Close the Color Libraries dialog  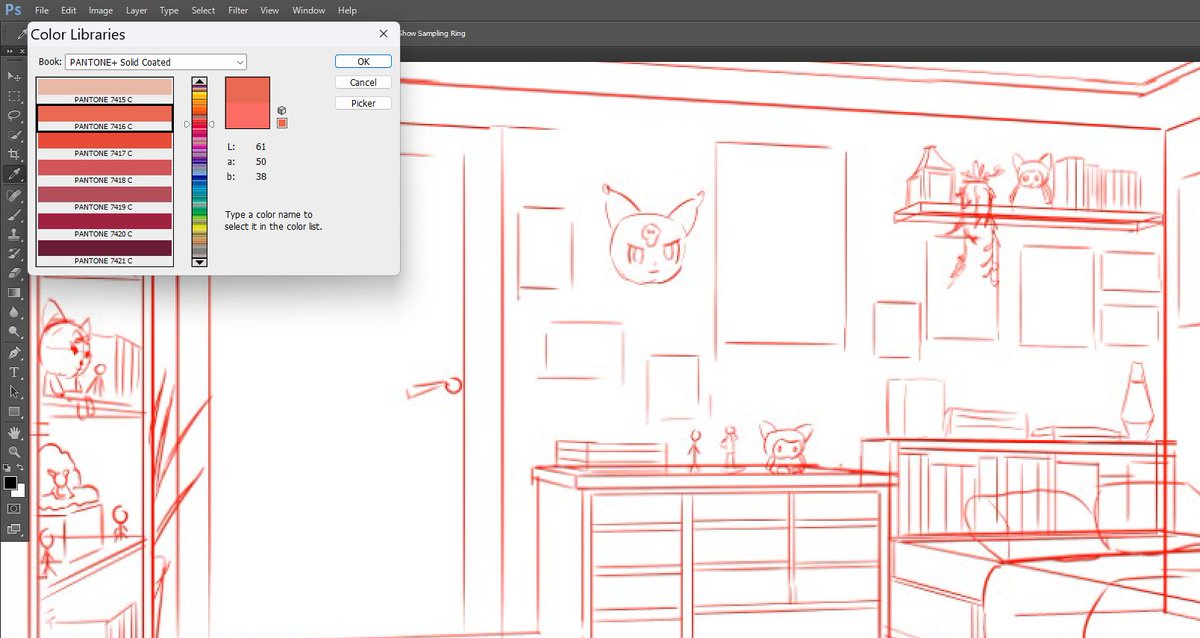click(383, 33)
